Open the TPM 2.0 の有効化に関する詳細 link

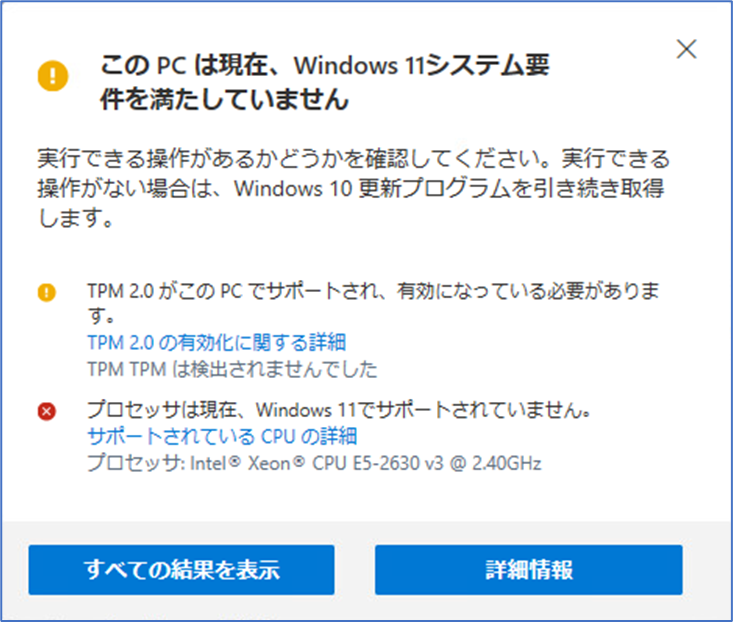pyautogui.click(x=216, y=343)
